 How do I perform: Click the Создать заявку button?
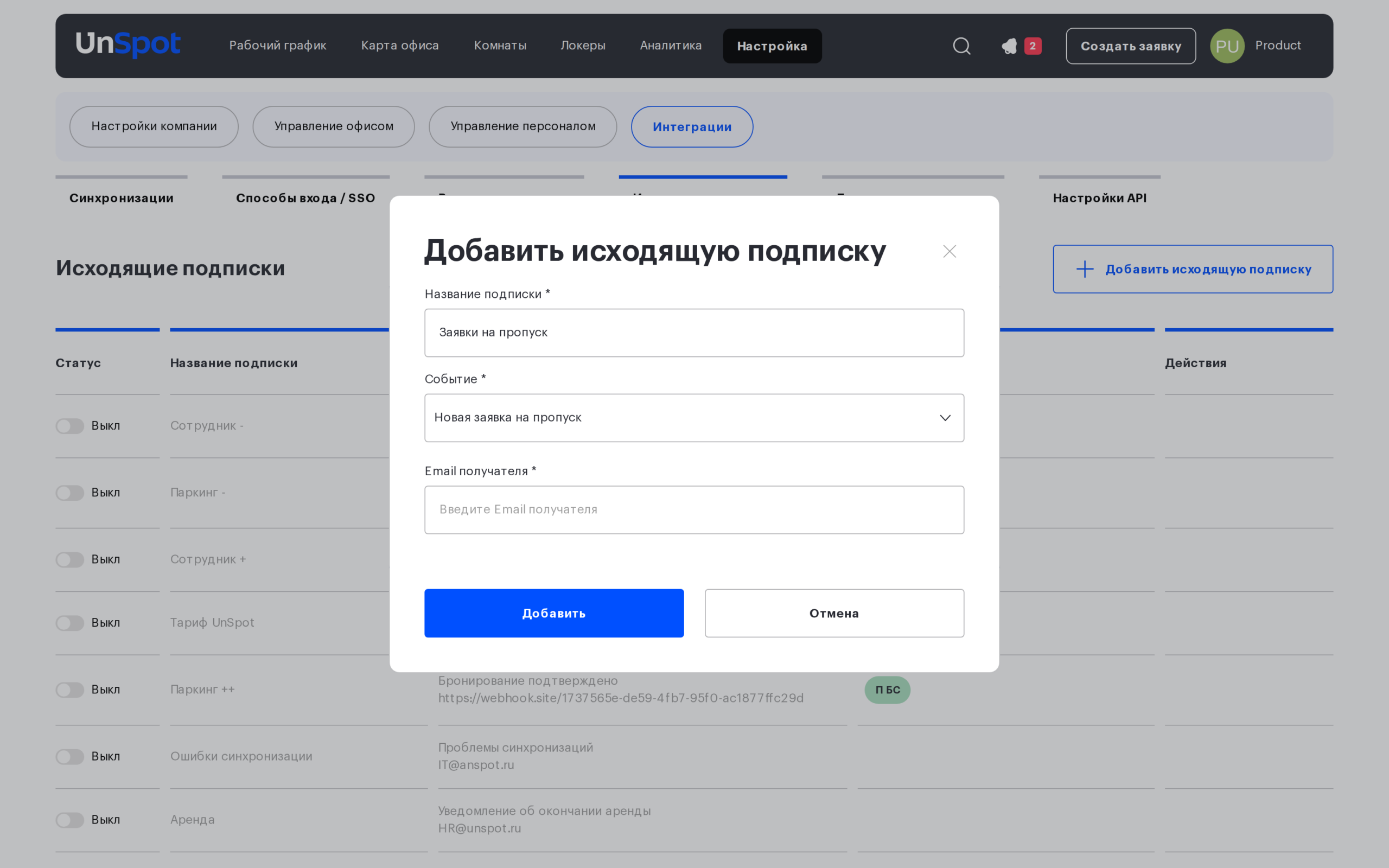(x=1131, y=46)
